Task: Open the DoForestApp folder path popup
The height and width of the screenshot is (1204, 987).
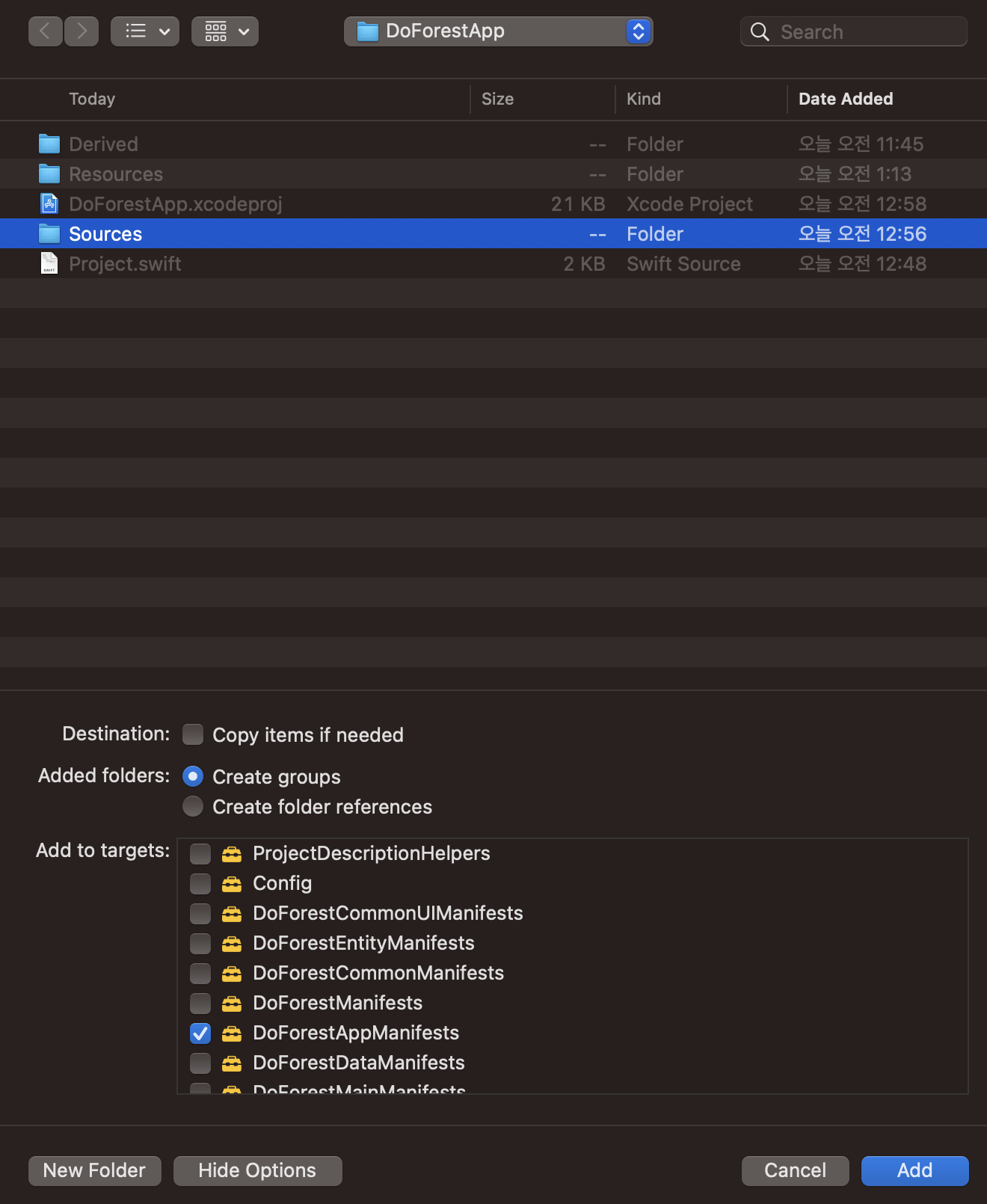Action: tap(499, 31)
